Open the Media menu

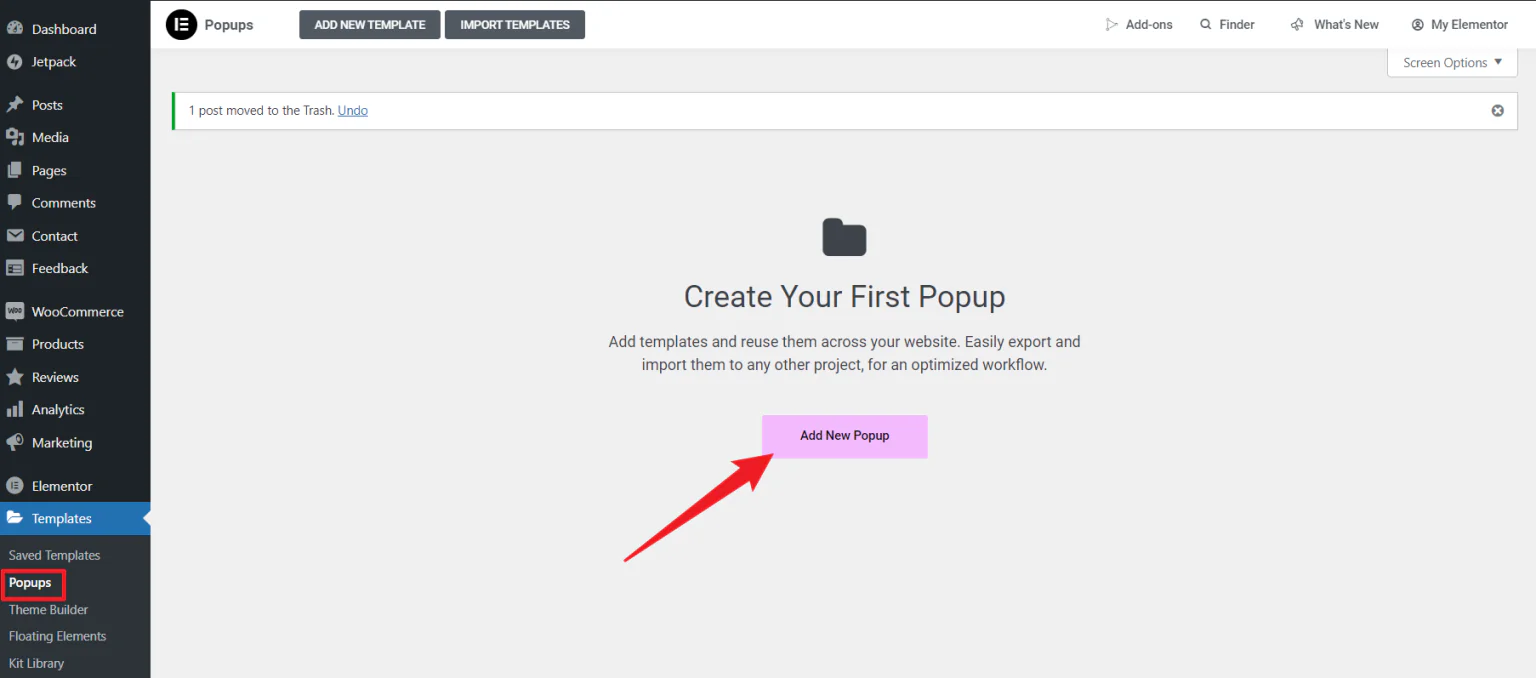point(75,137)
